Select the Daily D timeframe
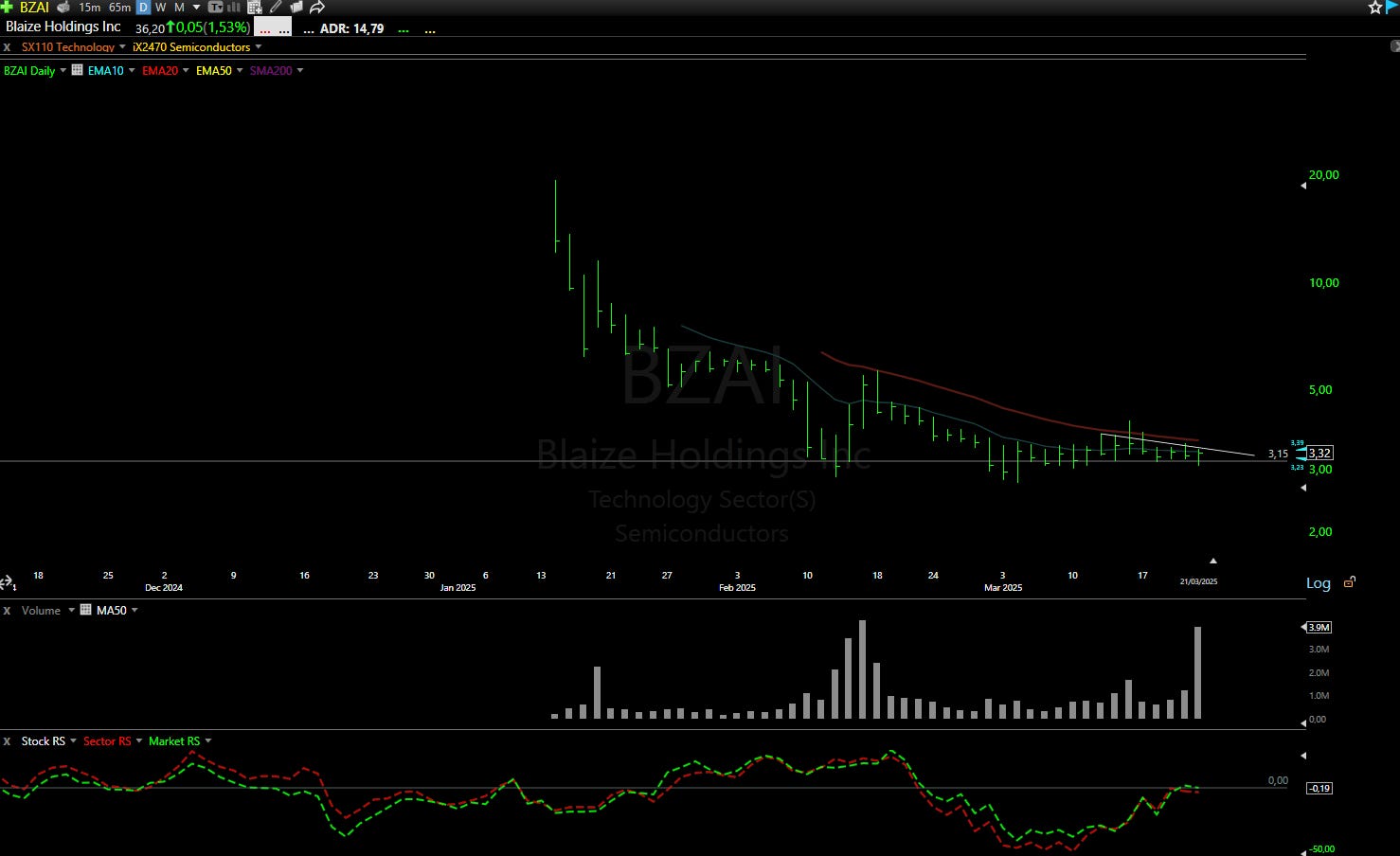This screenshot has height=856, width=1400. (x=143, y=7)
